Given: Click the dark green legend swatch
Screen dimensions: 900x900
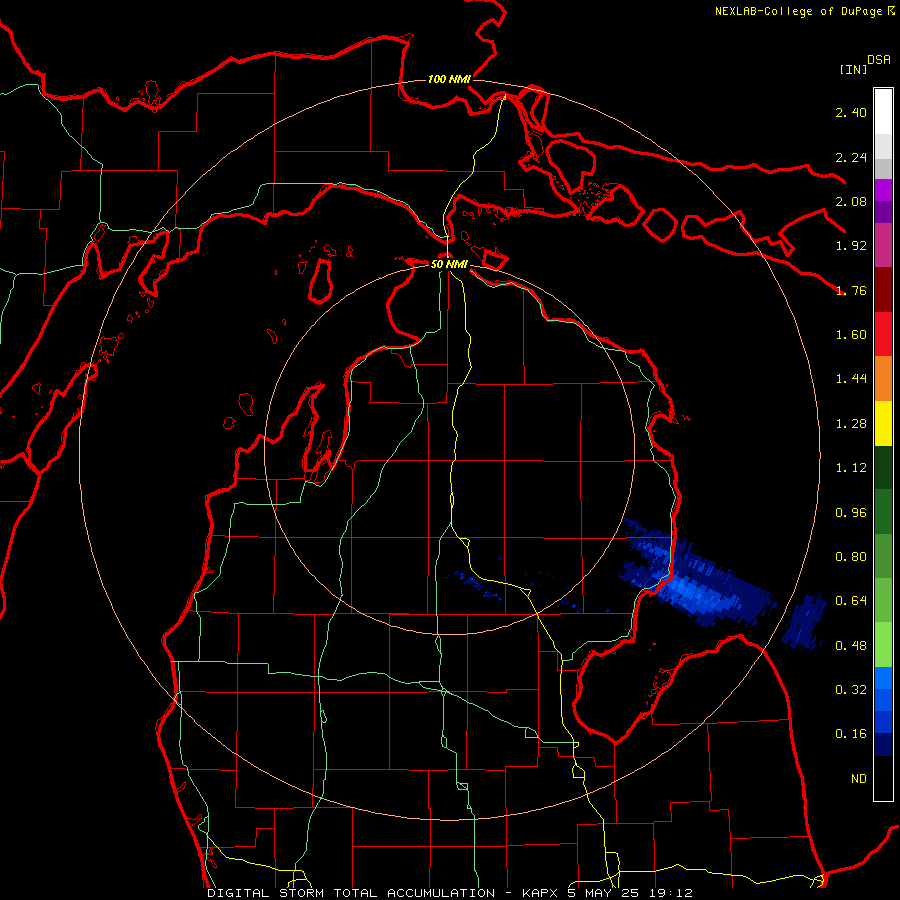Looking at the screenshot, I should pyautogui.click(x=883, y=467).
